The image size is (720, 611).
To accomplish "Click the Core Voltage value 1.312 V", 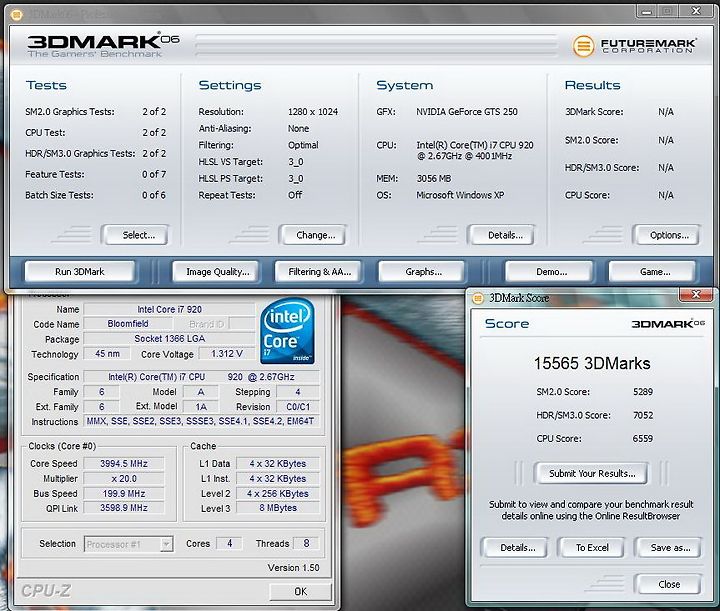I will coord(226,353).
